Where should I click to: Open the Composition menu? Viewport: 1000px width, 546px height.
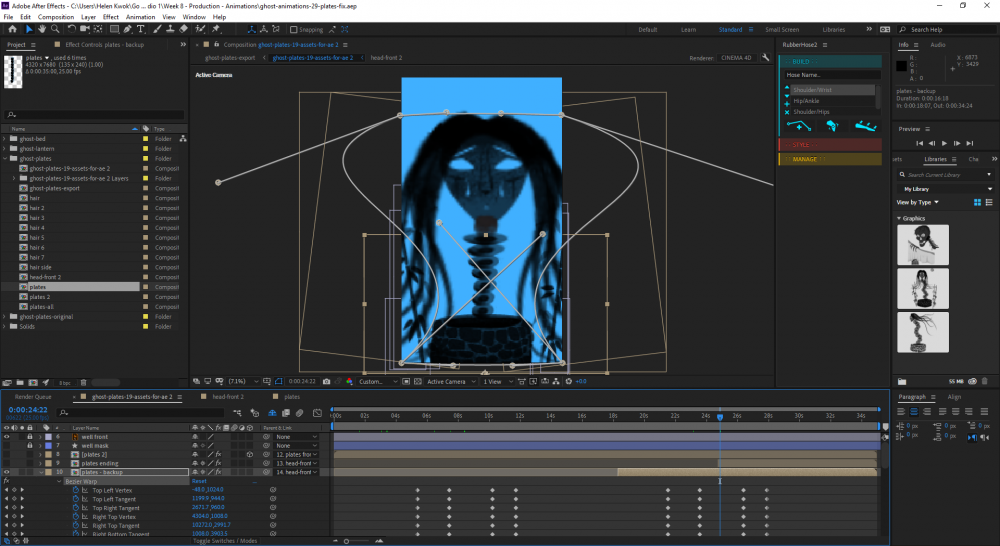tap(55, 17)
